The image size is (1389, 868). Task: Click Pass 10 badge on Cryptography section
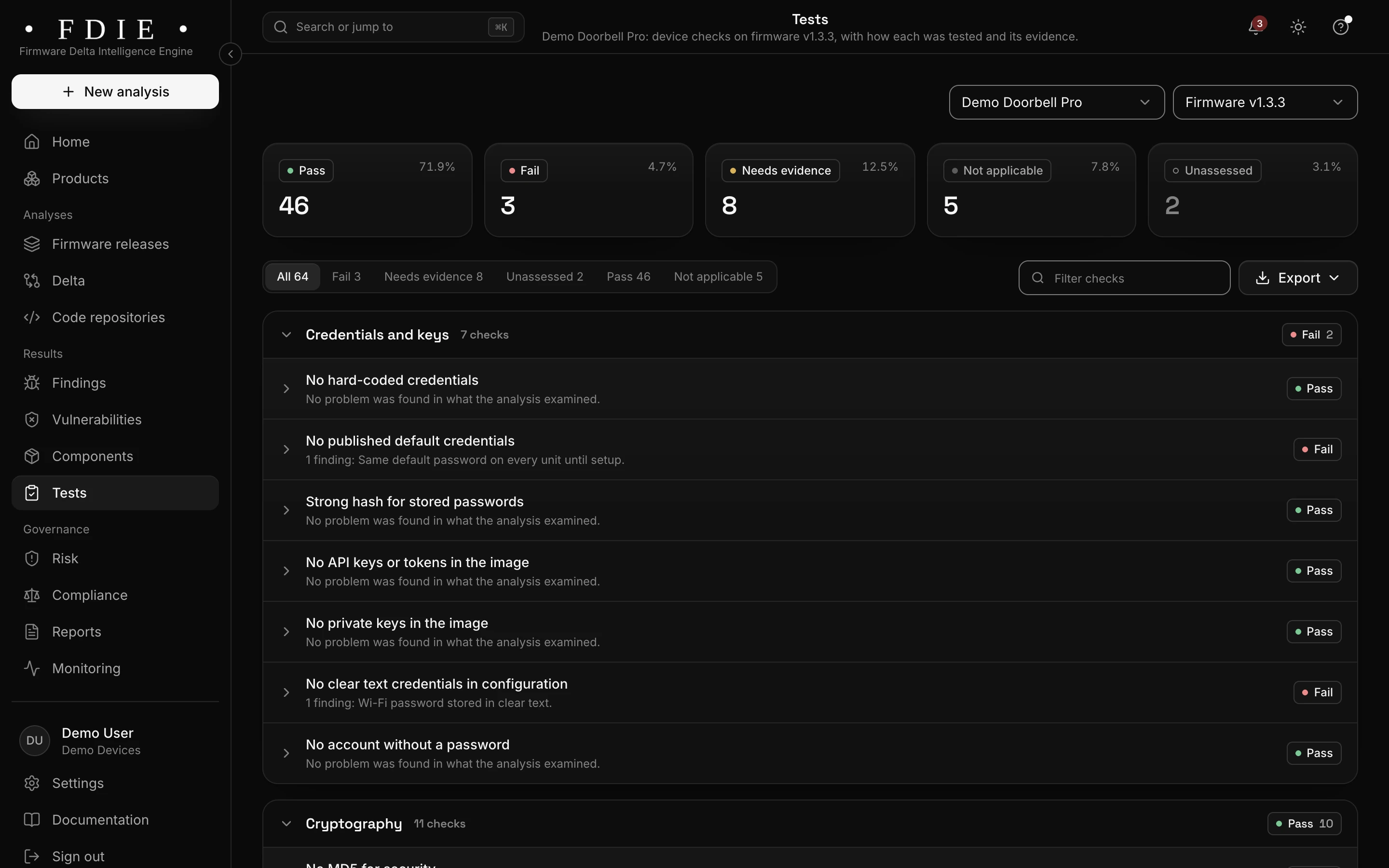[x=1304, y=824]
